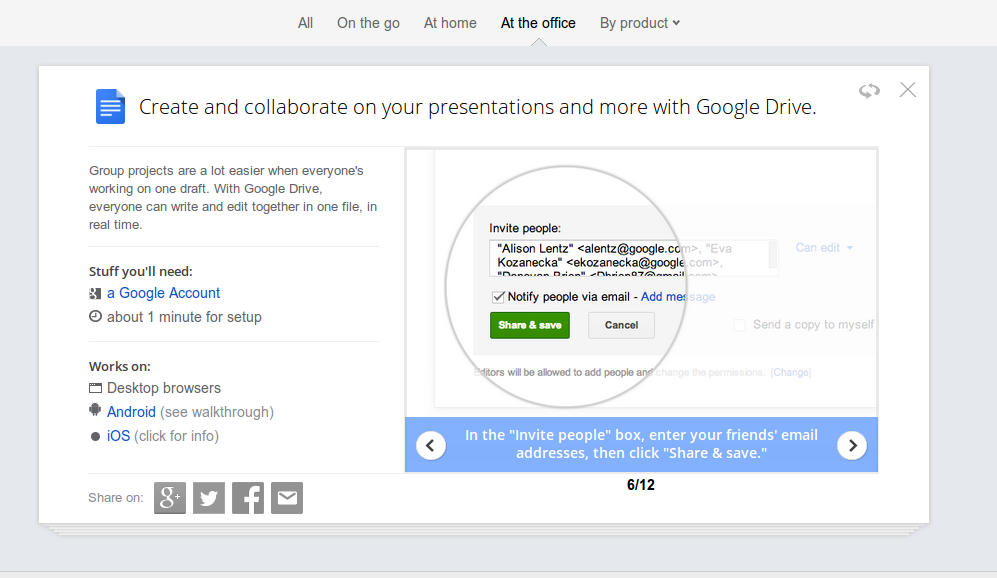Click the [Change] permissions link
The height and width of the screenshot is (578, 997).
pos(790,373)
